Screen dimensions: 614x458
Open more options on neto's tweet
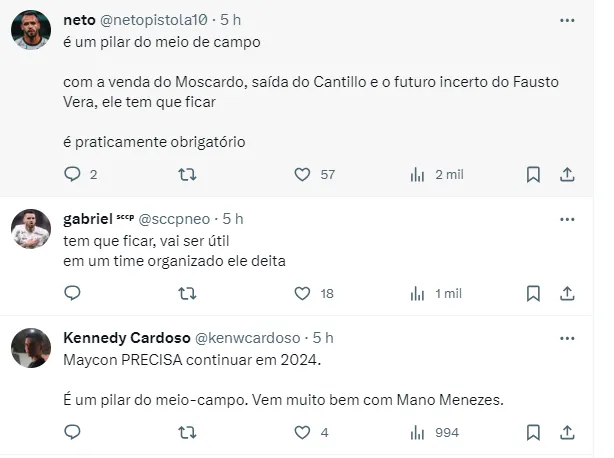click(567, 19)
